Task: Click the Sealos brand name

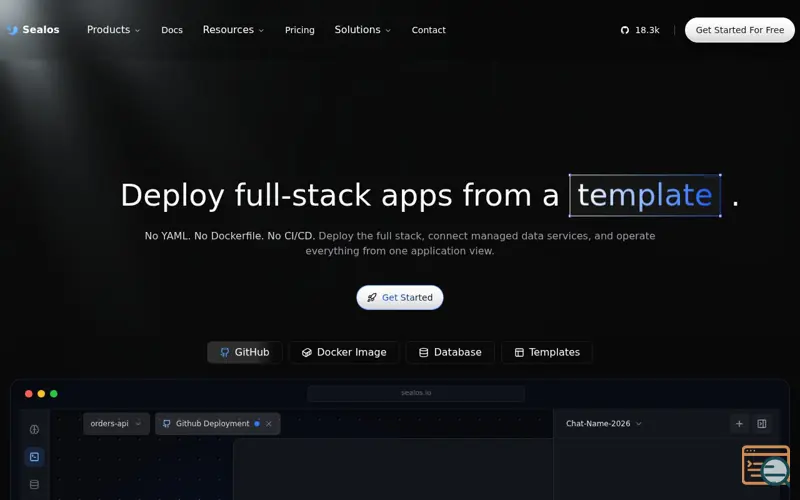Action: pyautogui.click(x=41, y=30)
